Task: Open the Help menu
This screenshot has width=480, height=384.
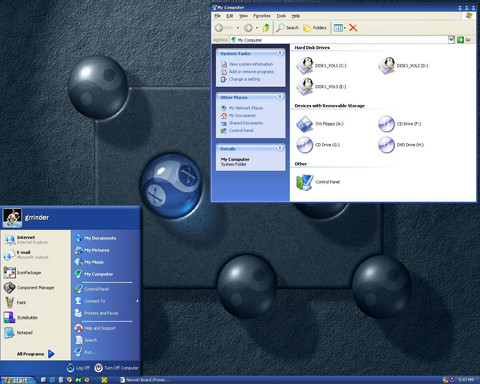Action: [x=296, y=16]
